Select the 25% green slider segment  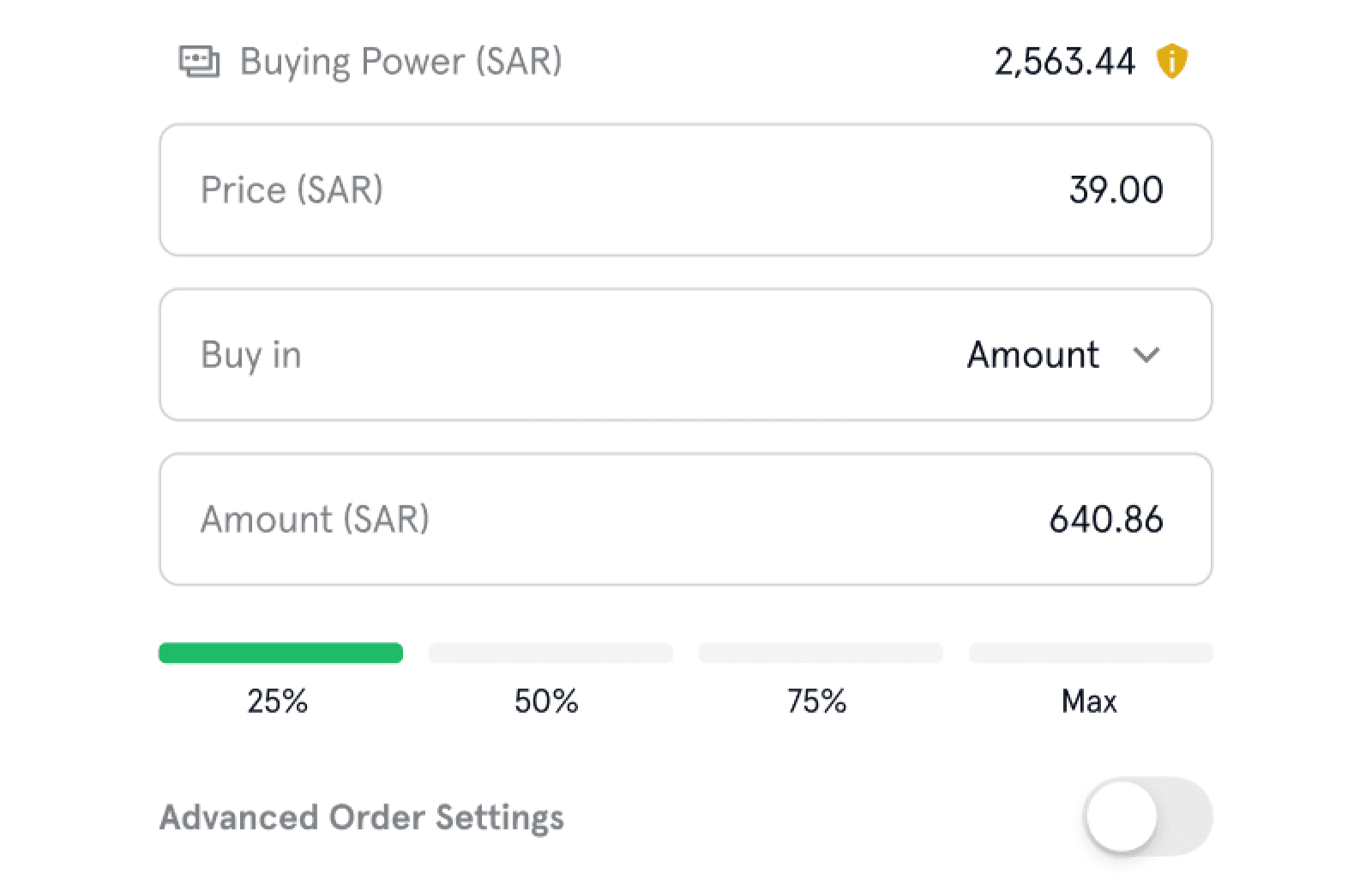click(280, 654)
